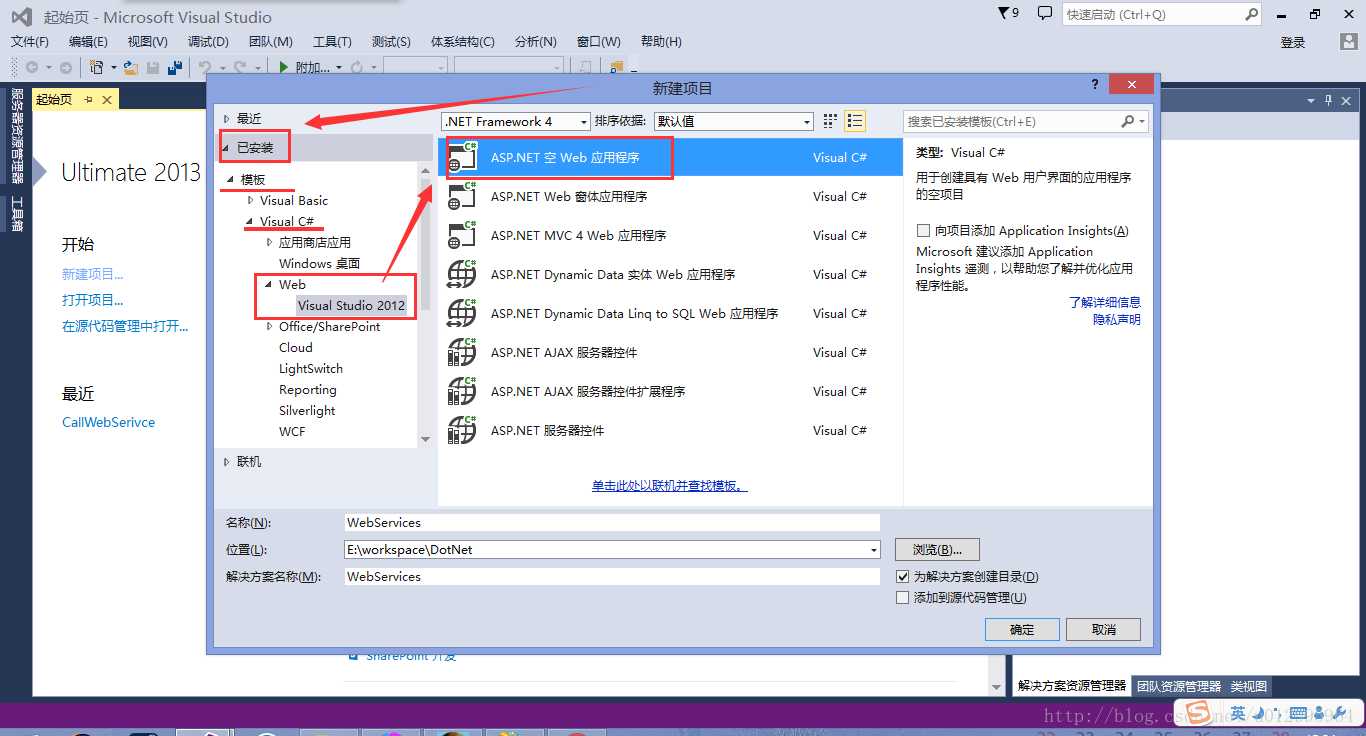Viewport: 1366px width, 736px height.
Task: Expand the 应用商店应用 tree node
Action: click(270, 242)
